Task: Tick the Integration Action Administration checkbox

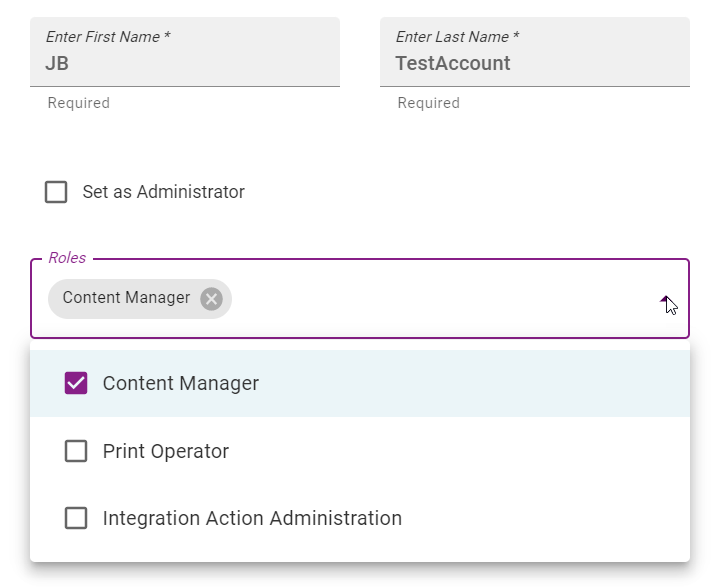Action: click(x=76, y=518)
